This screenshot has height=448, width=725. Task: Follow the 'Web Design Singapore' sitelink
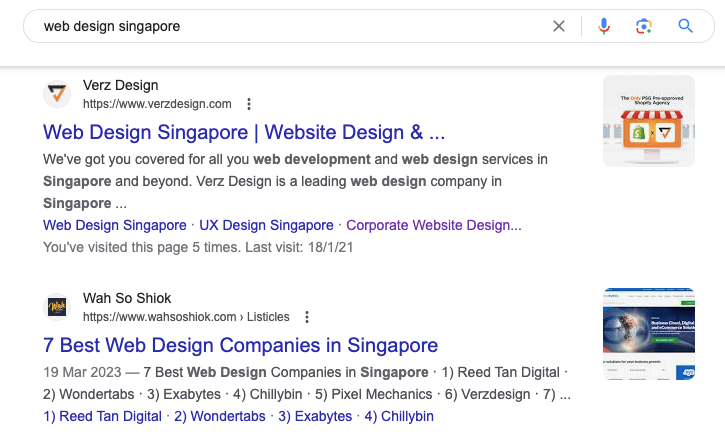115,225
